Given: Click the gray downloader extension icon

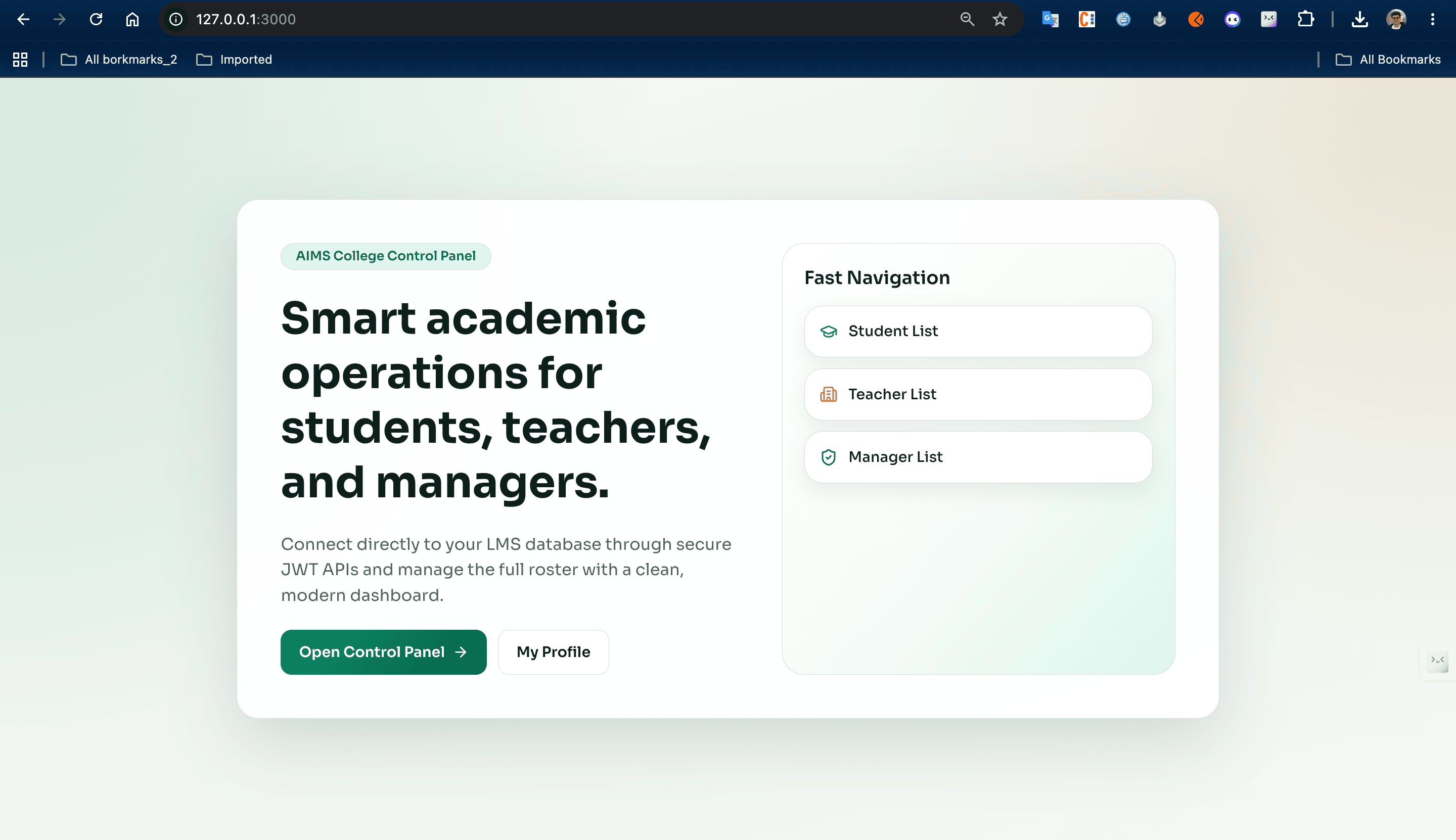Looking at the screenshot, I should (x=1159, y=19).
